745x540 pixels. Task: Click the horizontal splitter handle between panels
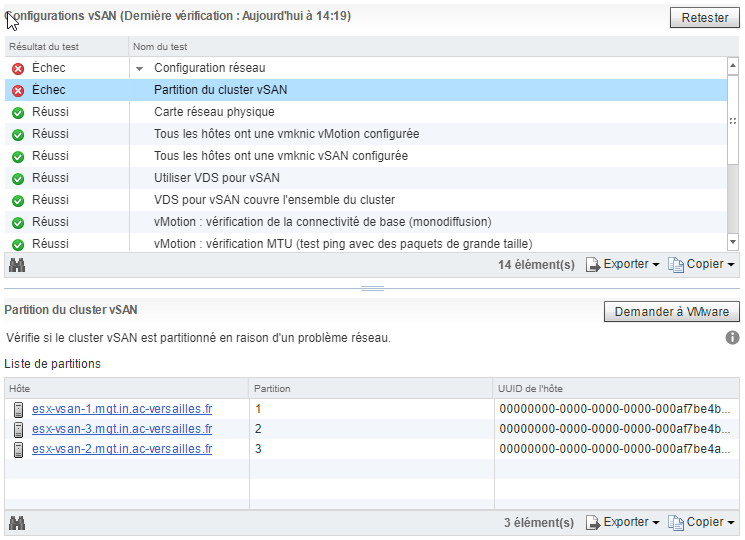[372, 288]
